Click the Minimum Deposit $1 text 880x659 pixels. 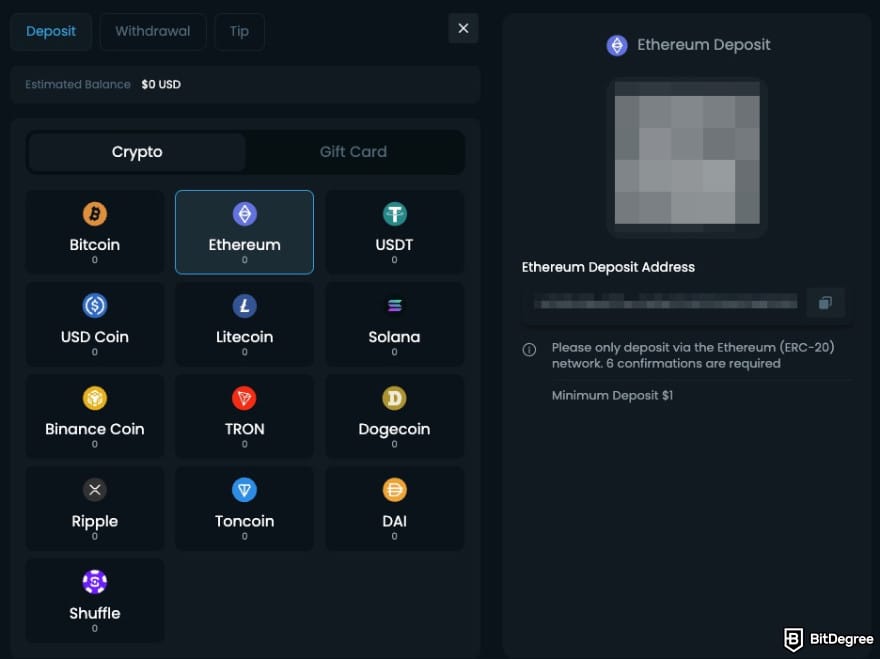[612, 395]
